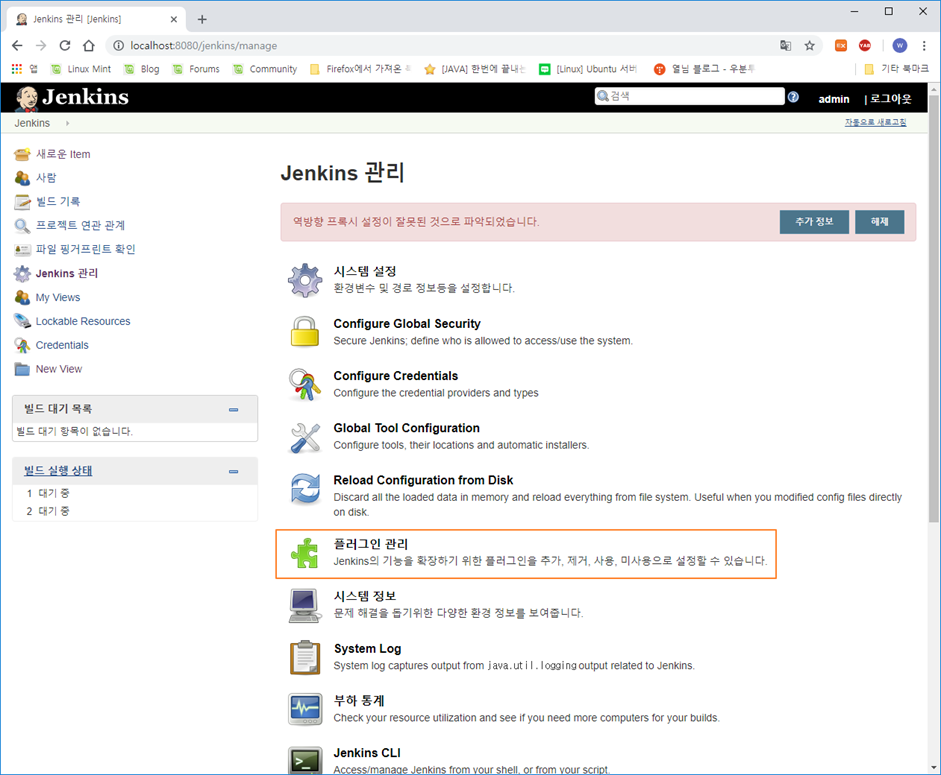Open the Forums bookmark
The height and width of the screenshot is (775, 941).
coord(196,69)
